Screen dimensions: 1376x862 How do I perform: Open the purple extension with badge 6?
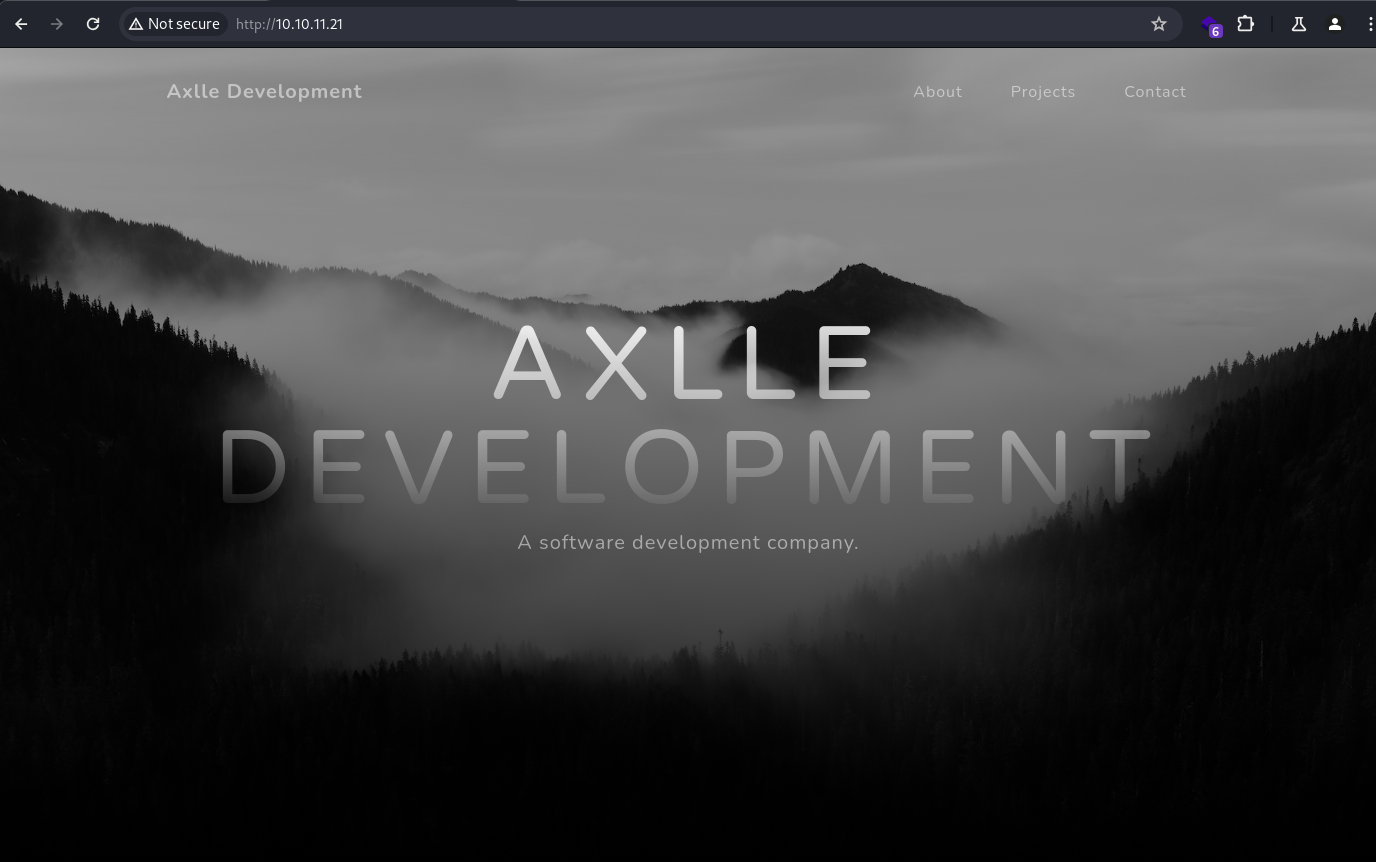[1210, 24]
